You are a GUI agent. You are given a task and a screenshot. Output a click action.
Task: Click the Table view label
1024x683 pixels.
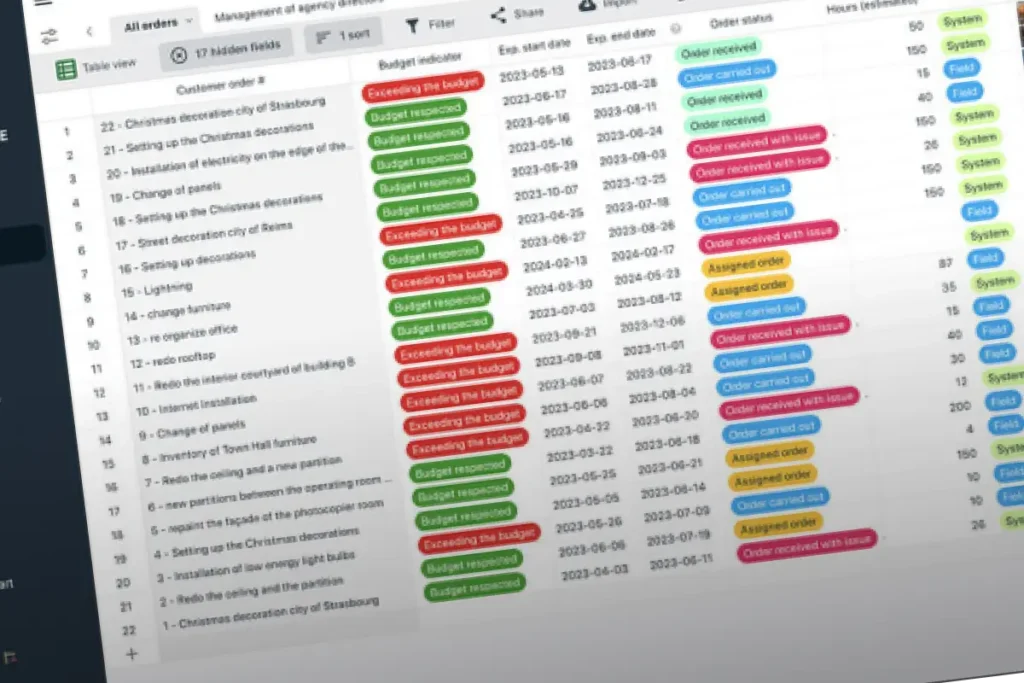click(109, 65)
